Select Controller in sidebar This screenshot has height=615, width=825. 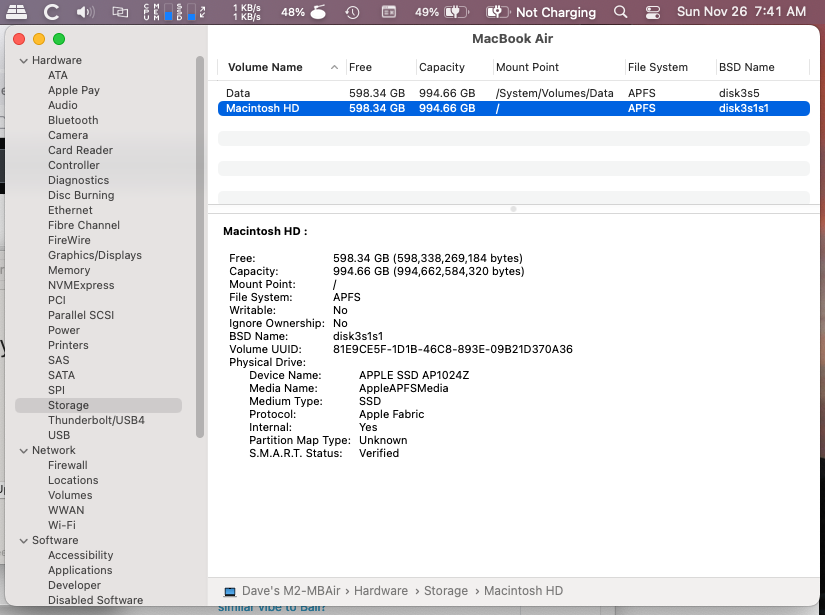click(74, 165)
